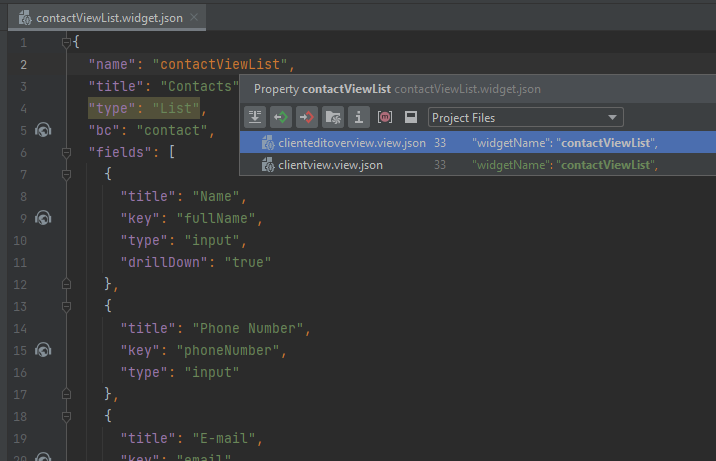Click the "true" value on line 11
The height and width of the screenshot is (461, 716).
[247, 262]
